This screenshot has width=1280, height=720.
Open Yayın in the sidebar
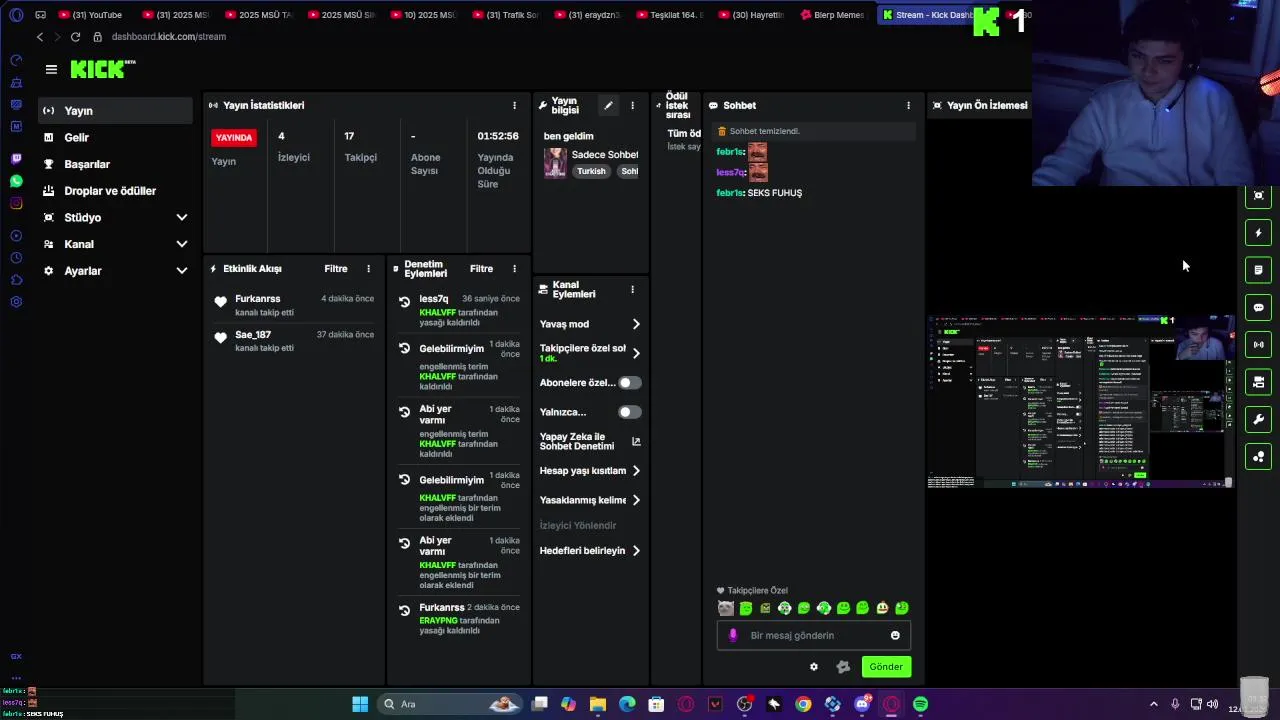(116, 111)
